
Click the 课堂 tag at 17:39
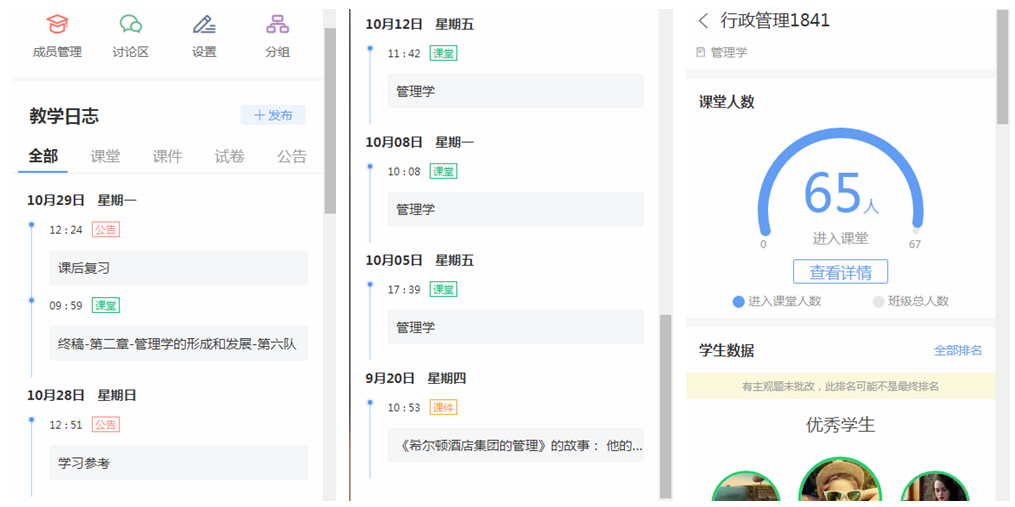tap(443, 289)
